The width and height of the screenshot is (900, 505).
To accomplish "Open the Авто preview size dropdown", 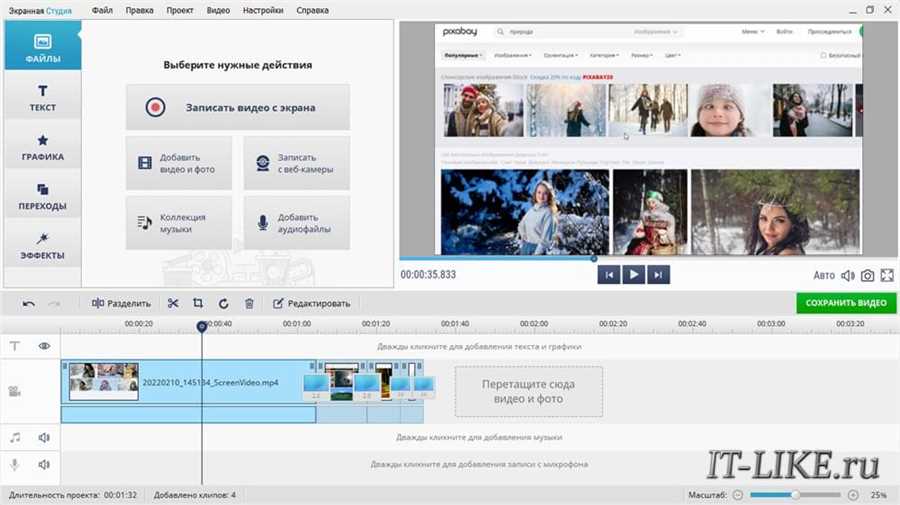I will (x=823, y=275).
